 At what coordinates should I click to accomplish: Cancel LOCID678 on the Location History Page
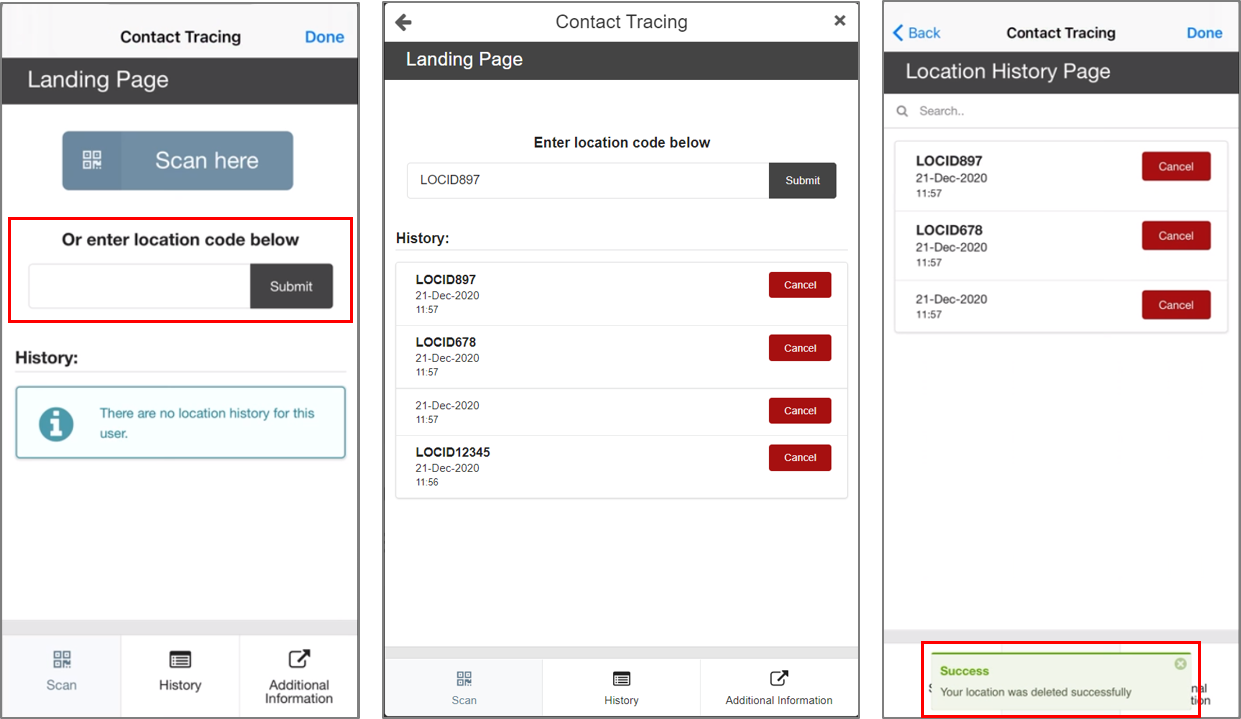(x=1175, y=236)
